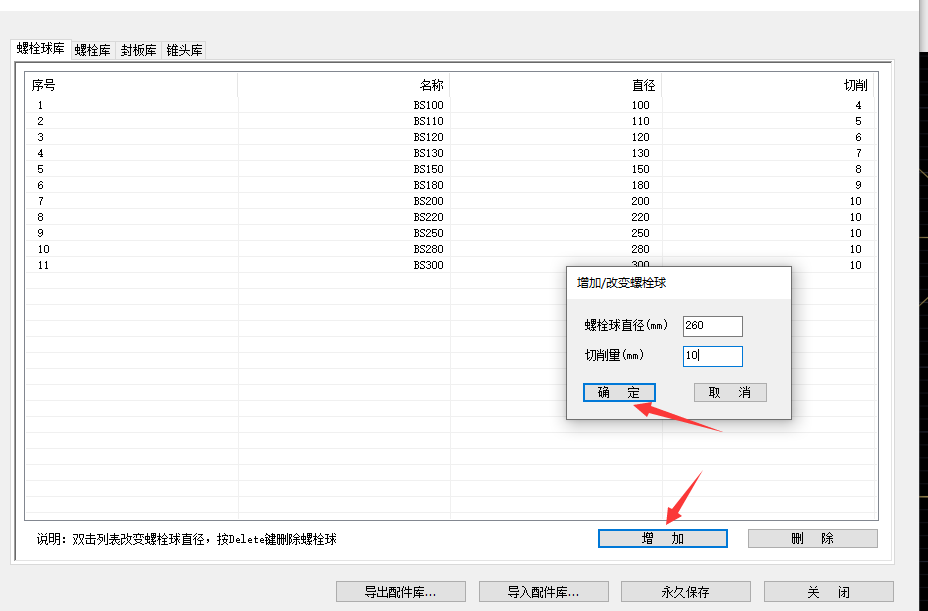This screenshot has width=928, height=611.
Task: Select the BS180 row name
Action: coord(428,185)
